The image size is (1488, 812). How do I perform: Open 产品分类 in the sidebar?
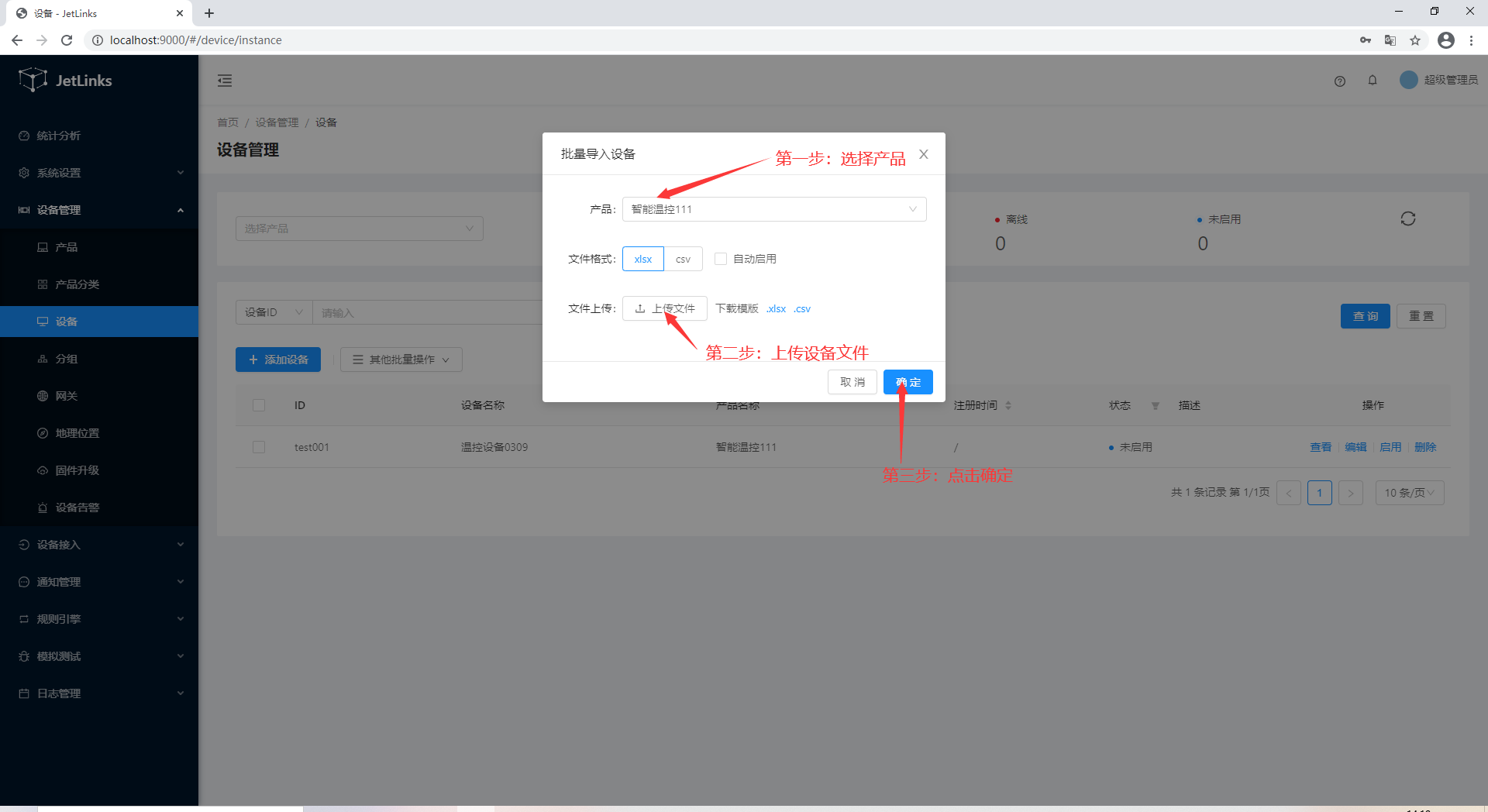tap(77, 284)
